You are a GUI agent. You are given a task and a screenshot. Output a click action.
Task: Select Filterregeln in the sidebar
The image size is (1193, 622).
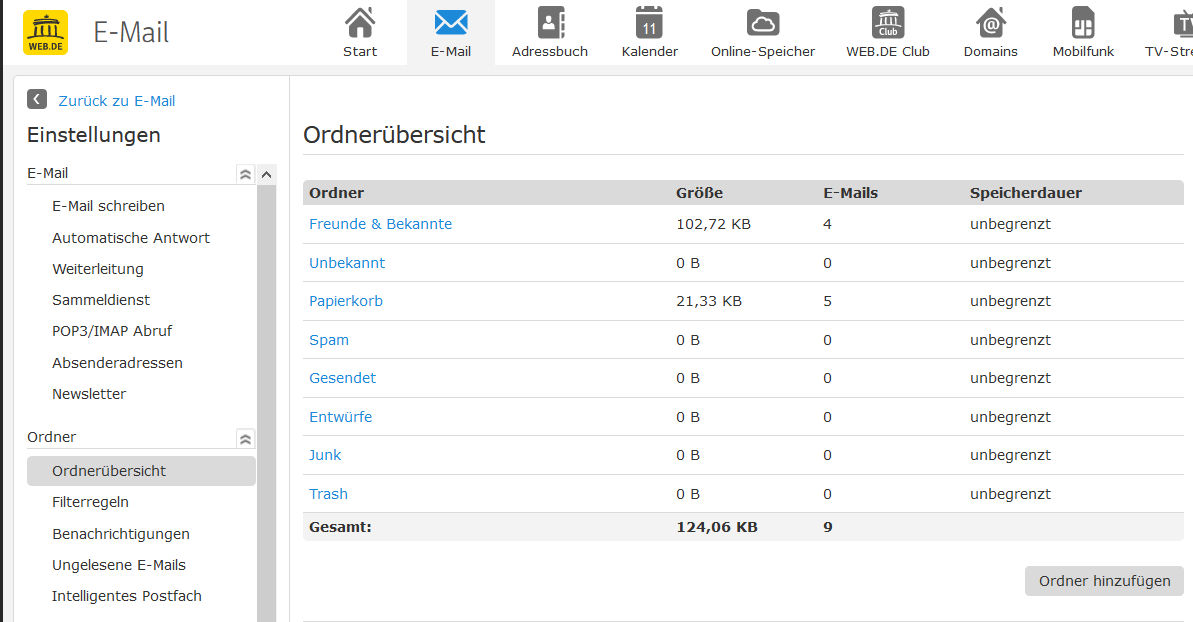click(91, 502)
